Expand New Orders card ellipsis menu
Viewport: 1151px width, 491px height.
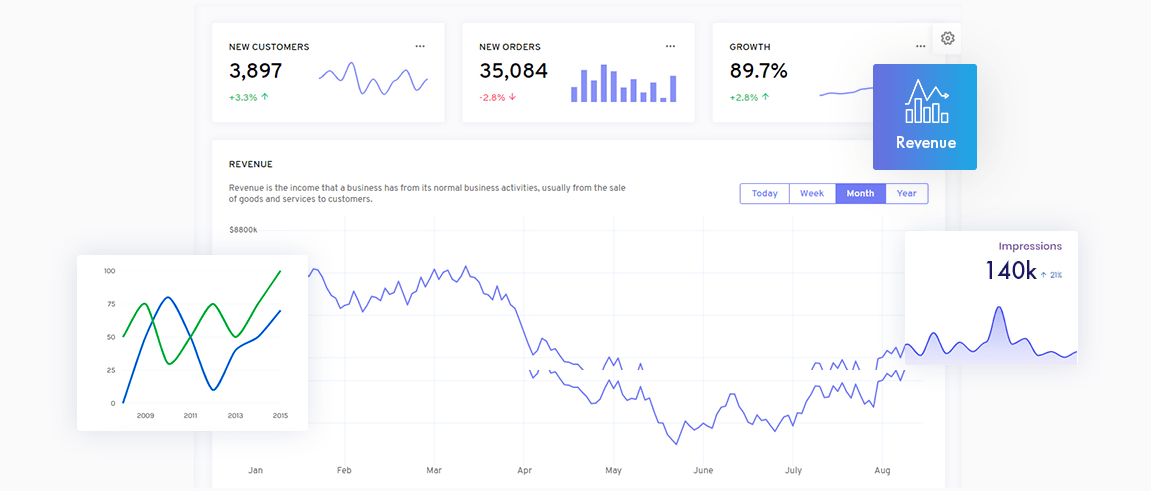[670, 46]
